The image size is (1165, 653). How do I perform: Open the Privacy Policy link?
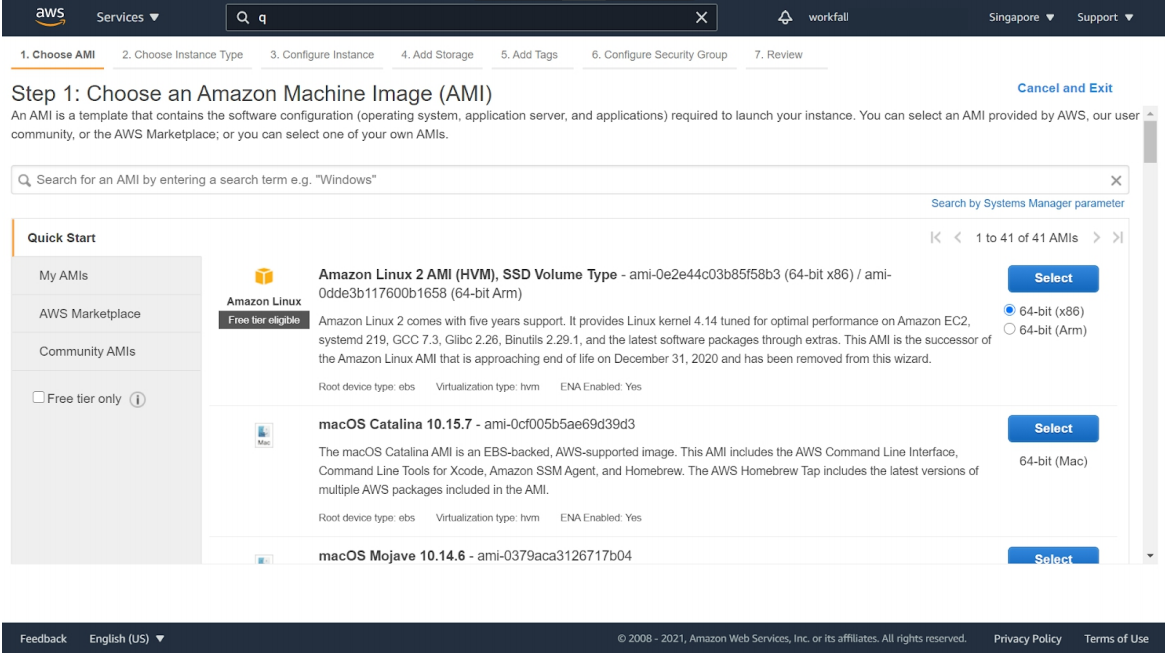pyautogui.click(x=1027, y=639)
